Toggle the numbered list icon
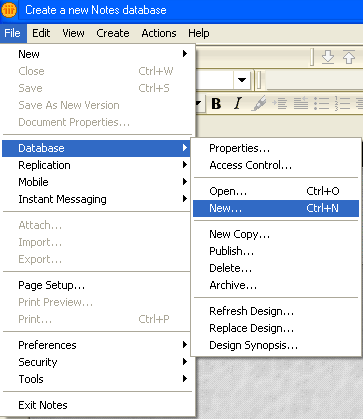The image size is (363, 419). [x=342, y=103]
